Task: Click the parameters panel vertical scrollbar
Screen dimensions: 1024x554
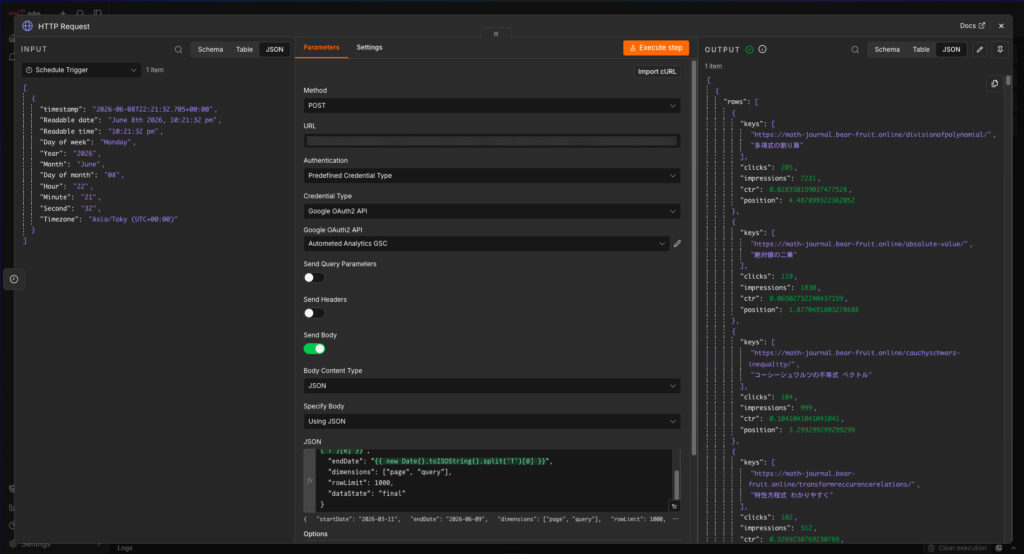Action: 694,257
